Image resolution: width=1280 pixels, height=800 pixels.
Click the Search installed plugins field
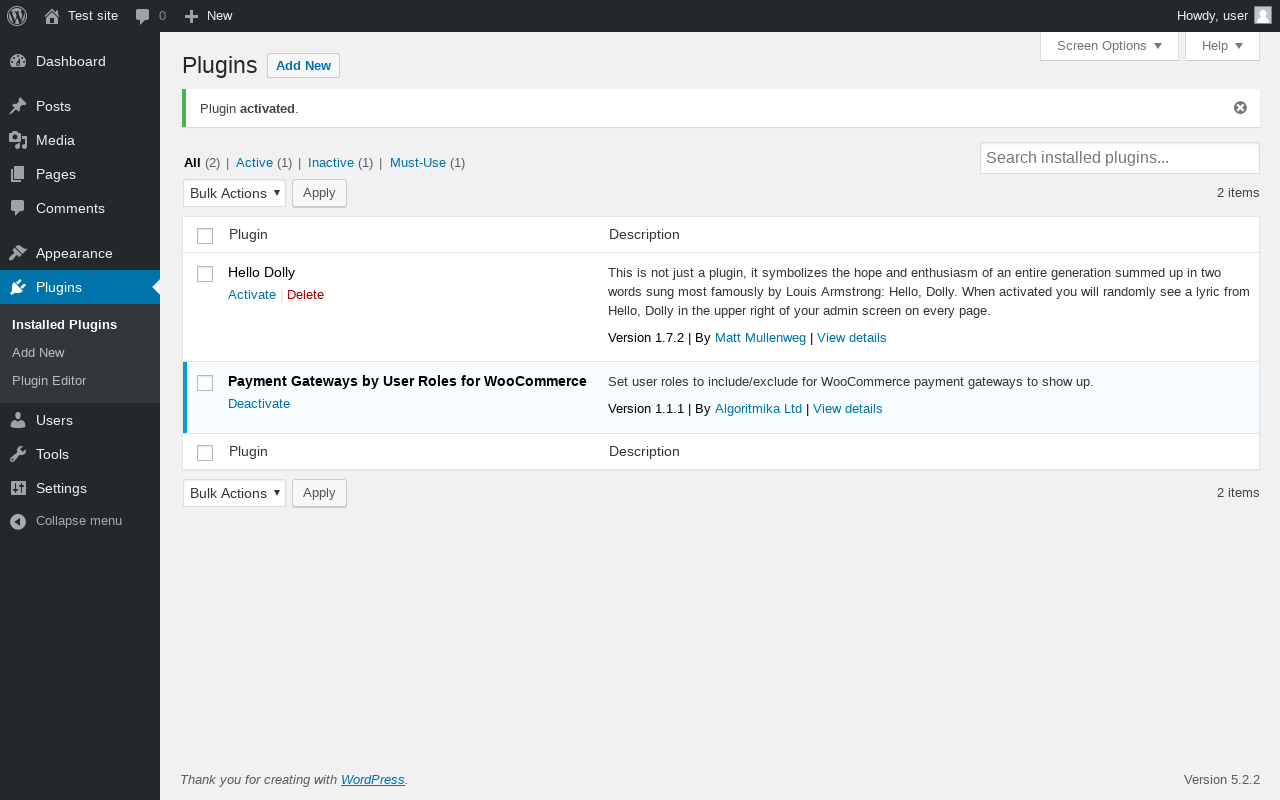[x=1119, y=158]
